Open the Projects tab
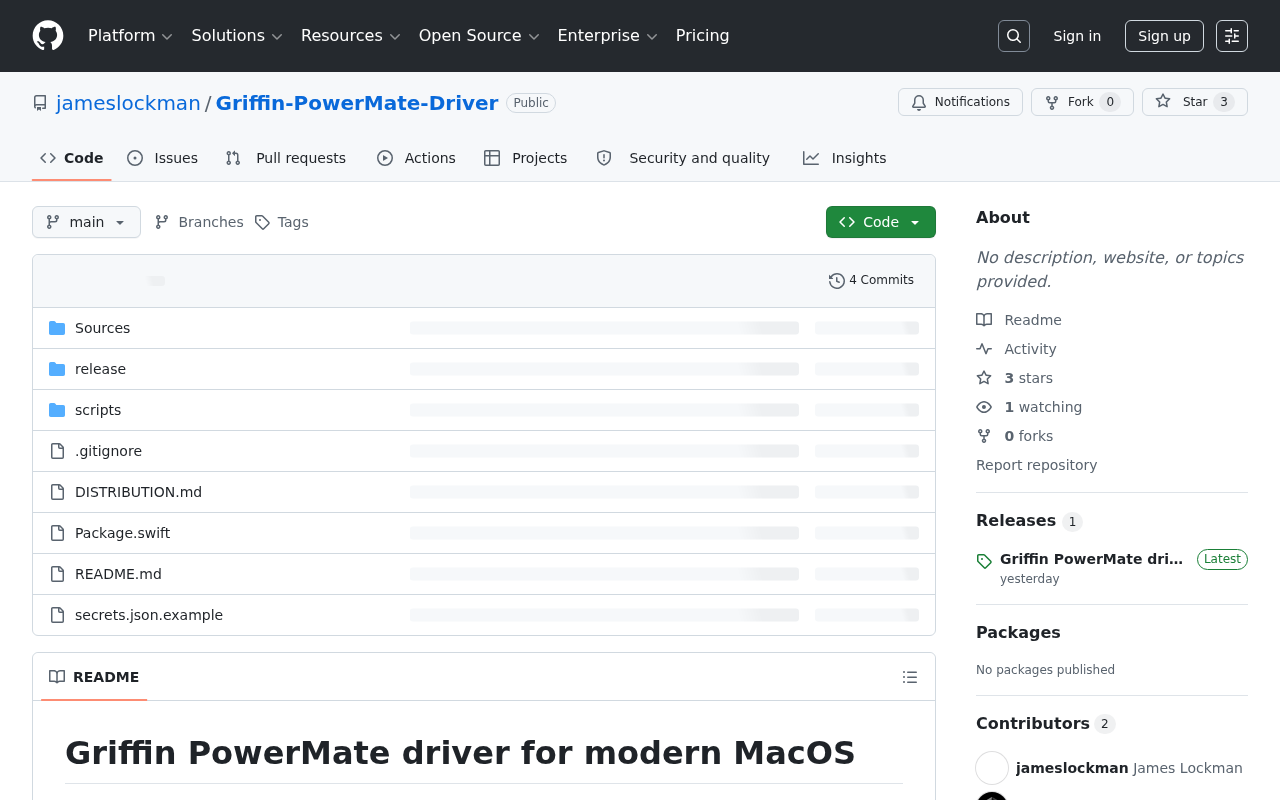This screenshot has height=800, width=1280. 526,158
